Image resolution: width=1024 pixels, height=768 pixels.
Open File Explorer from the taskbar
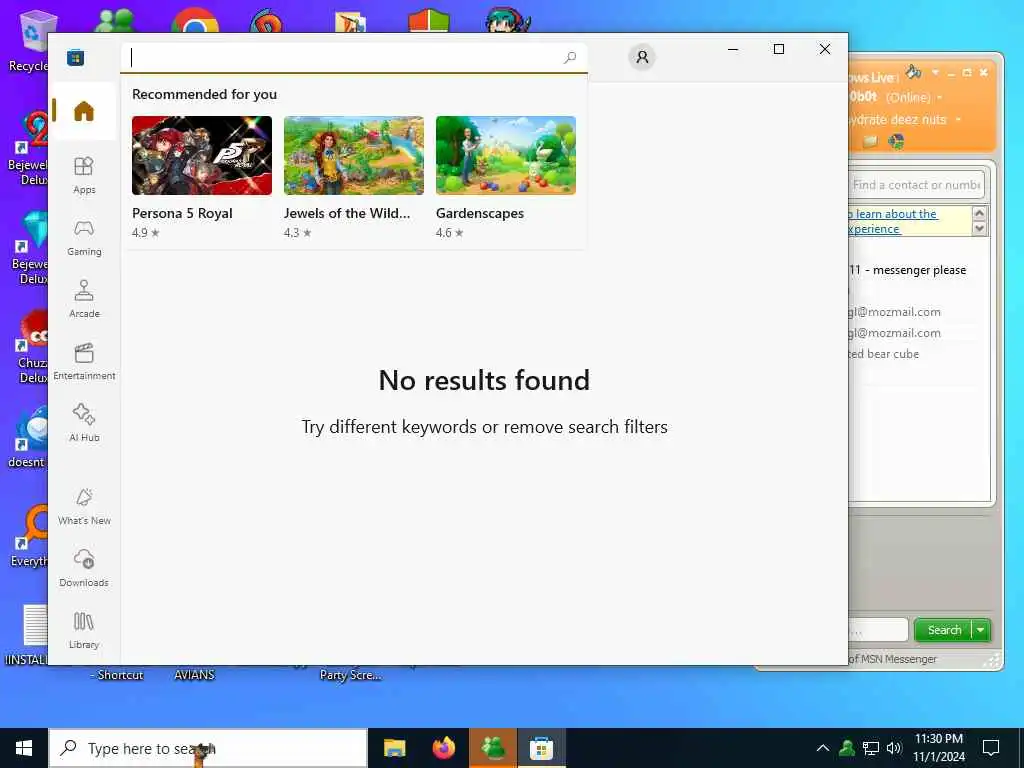tap(394, 748)
